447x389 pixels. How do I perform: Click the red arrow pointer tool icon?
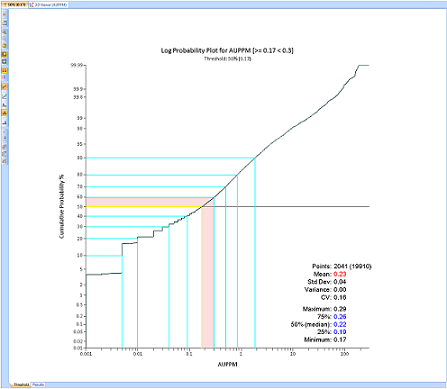[x=4, y=14]
